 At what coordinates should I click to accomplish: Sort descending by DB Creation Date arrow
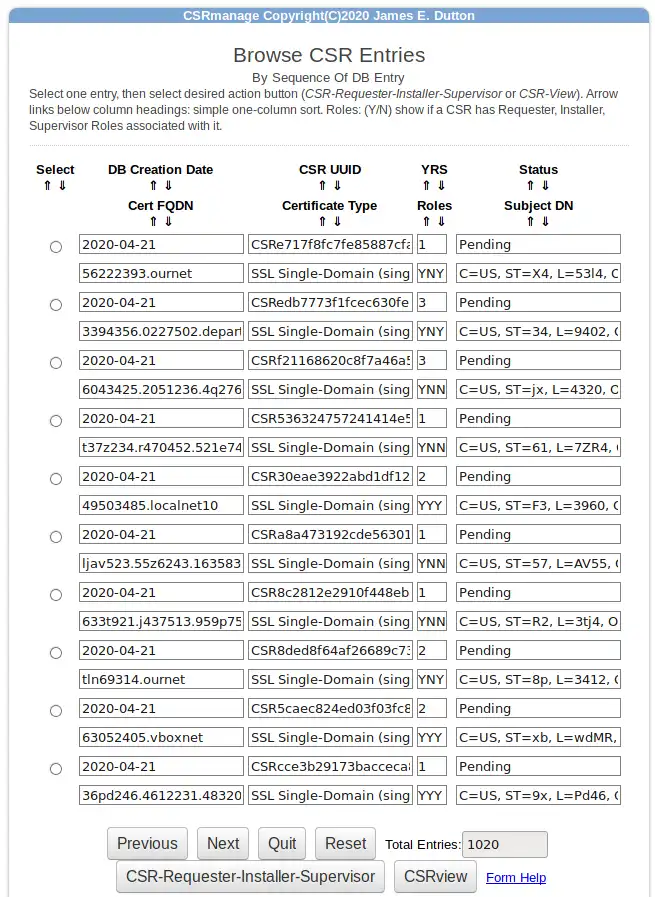tap(168, 185)
